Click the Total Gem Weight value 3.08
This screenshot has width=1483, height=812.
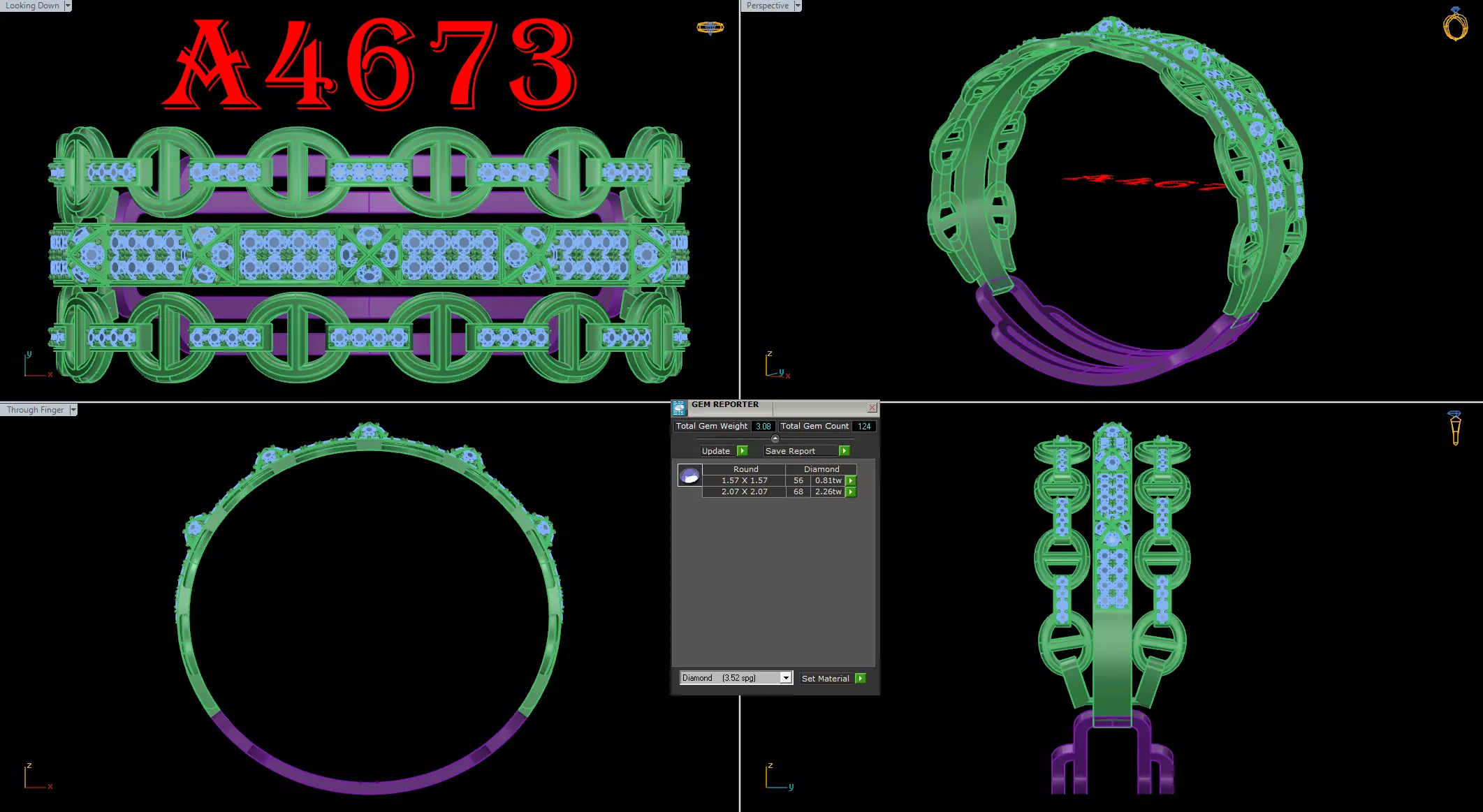[x=764, y=426]
